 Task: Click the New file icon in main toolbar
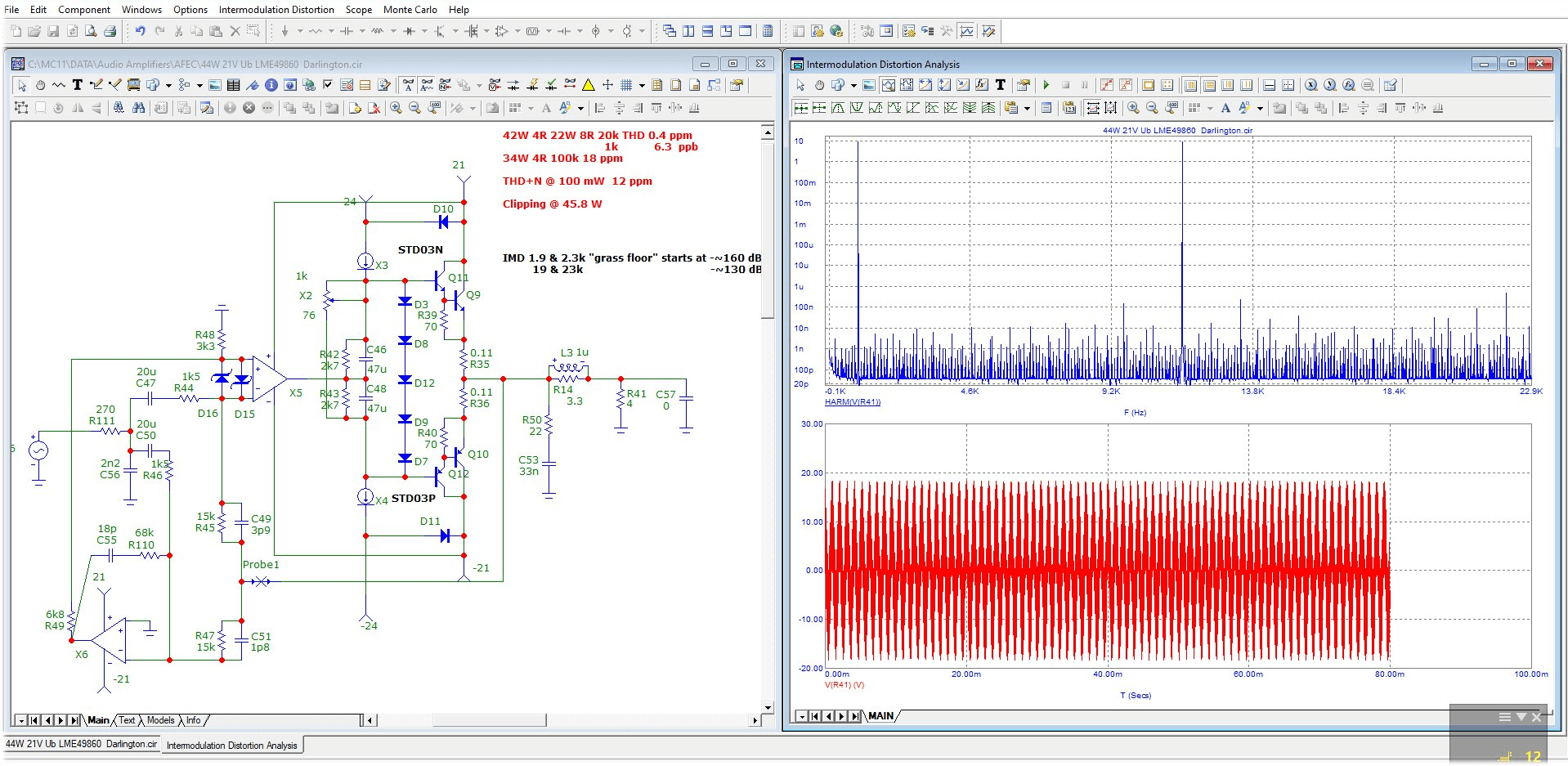coord(16,31)
